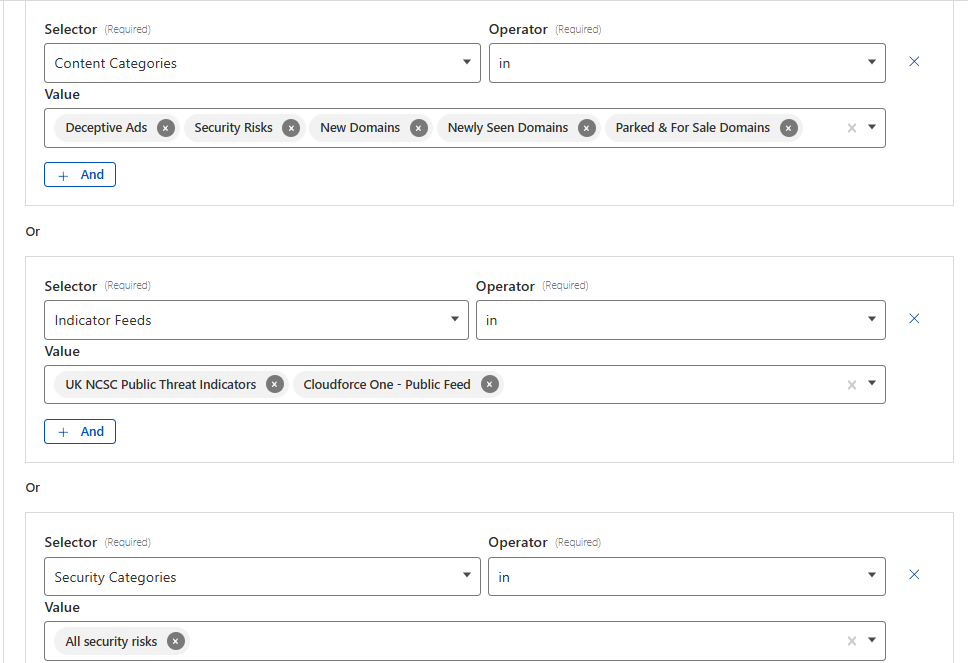The width and height of the screenshot is (968, 663).
Task: Delete the Content Categories condition row
Action: pos(914,62)
